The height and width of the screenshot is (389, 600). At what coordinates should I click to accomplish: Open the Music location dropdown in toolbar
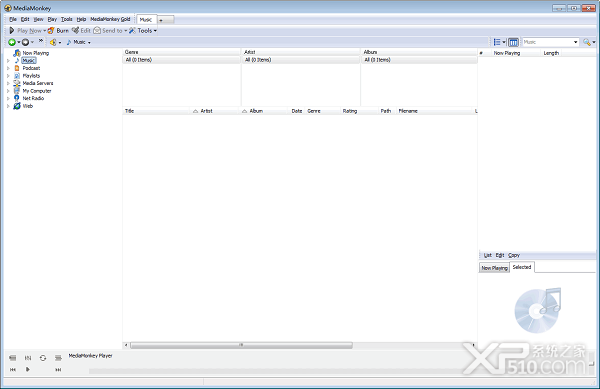(x=79, y=42)
